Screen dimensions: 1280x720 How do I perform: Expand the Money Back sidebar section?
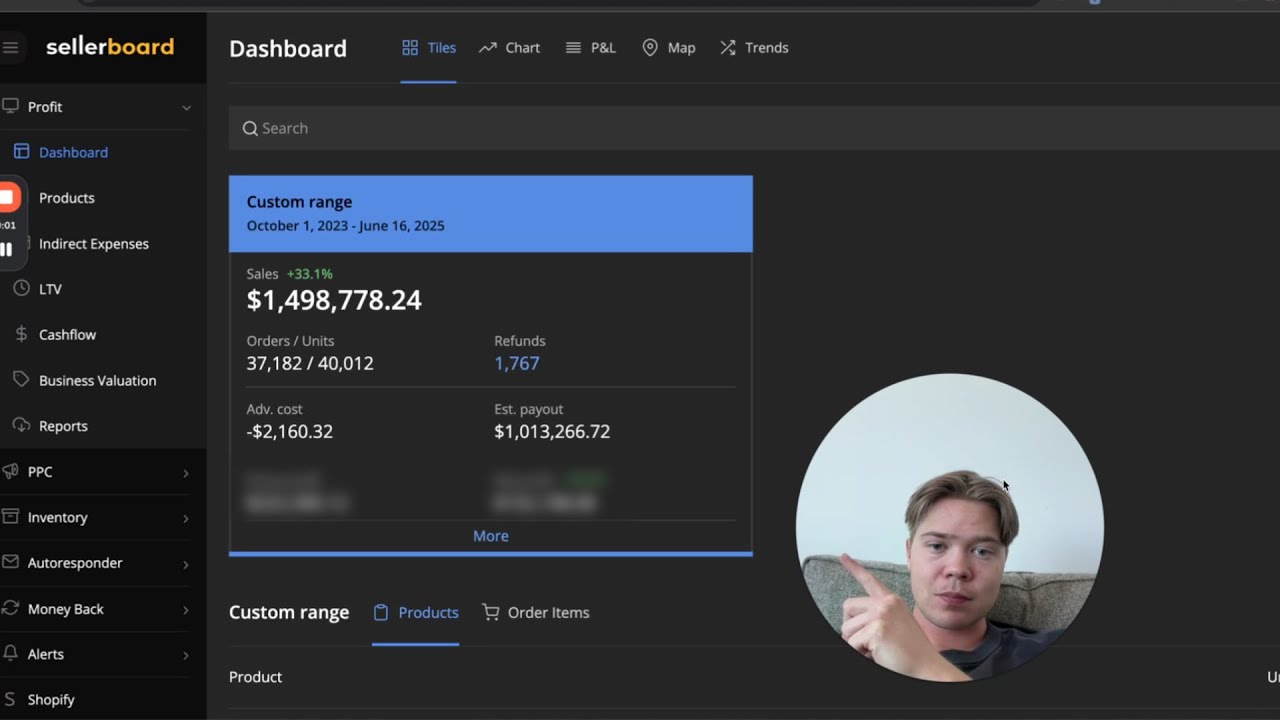click(186, 610)
